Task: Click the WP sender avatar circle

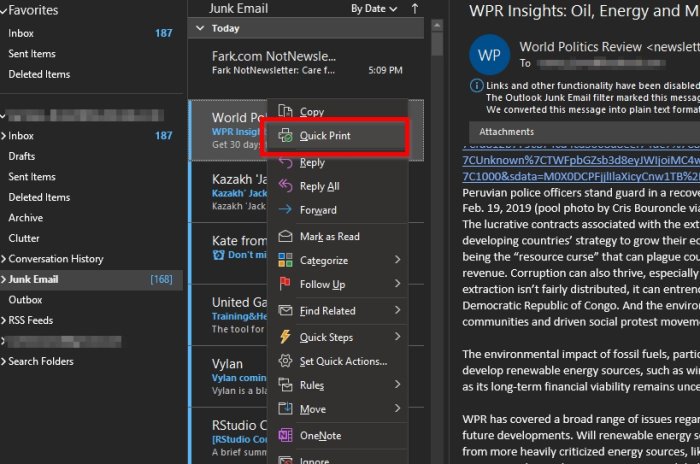Action: tap(489, 55)
